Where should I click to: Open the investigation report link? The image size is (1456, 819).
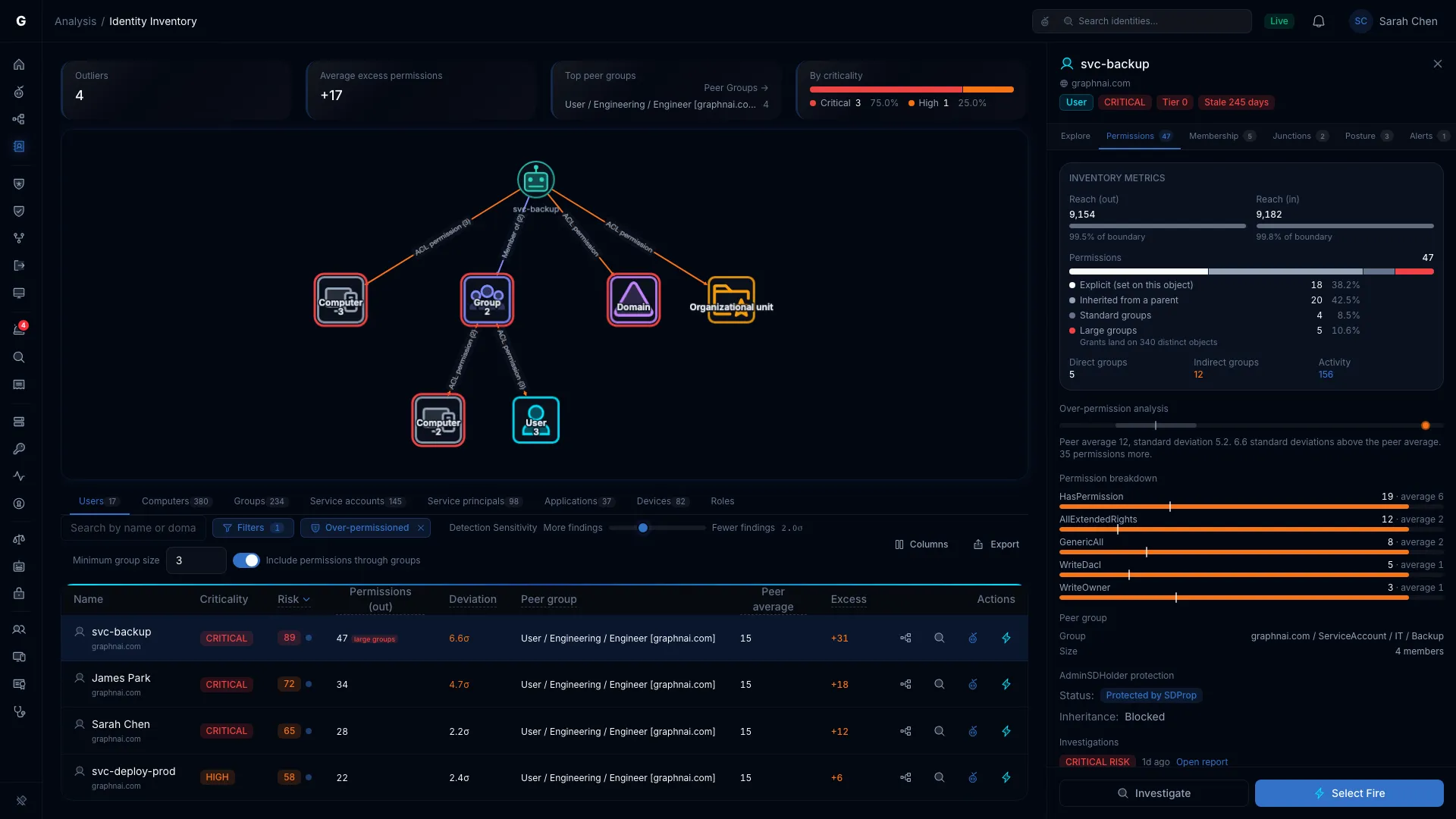(1202, 762)
